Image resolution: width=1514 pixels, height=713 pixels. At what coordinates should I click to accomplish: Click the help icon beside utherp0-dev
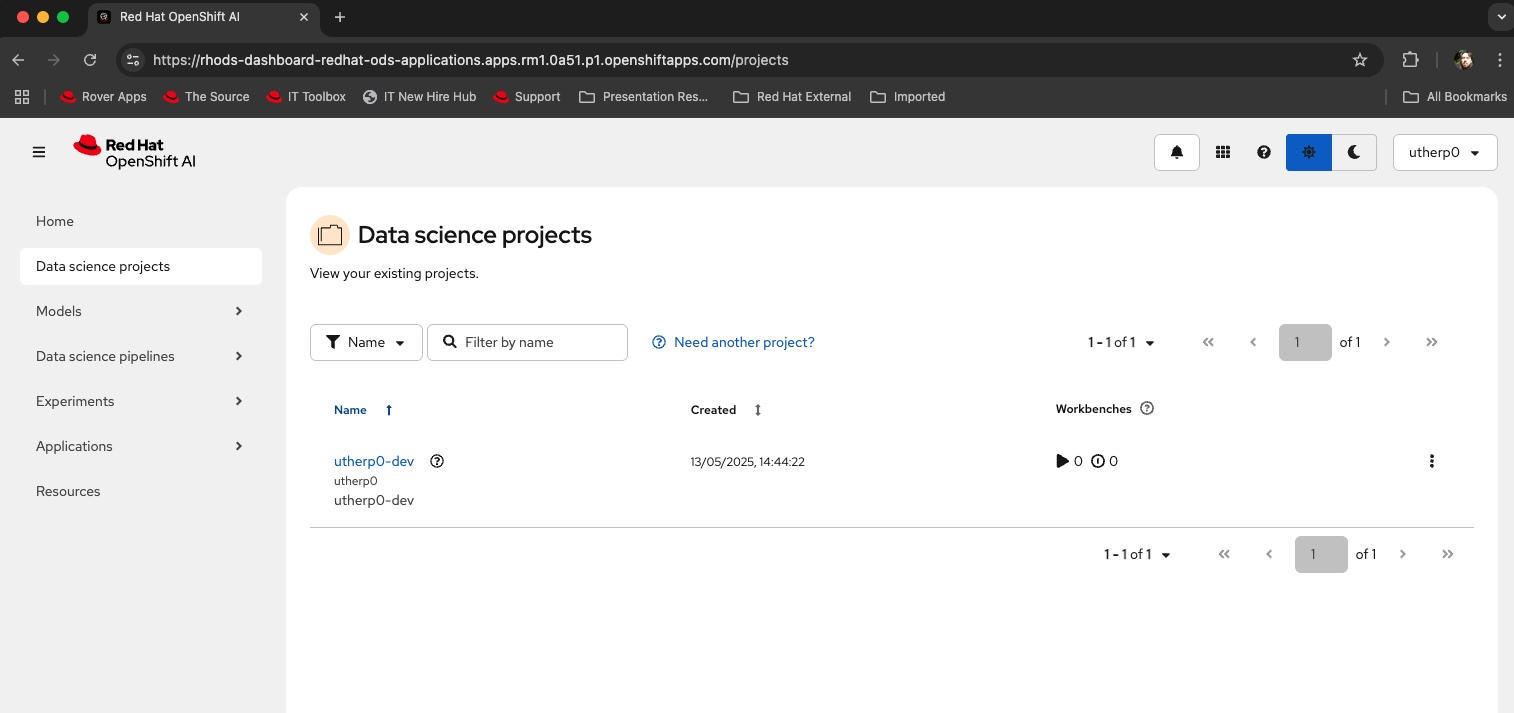click(x=437, y=461)
